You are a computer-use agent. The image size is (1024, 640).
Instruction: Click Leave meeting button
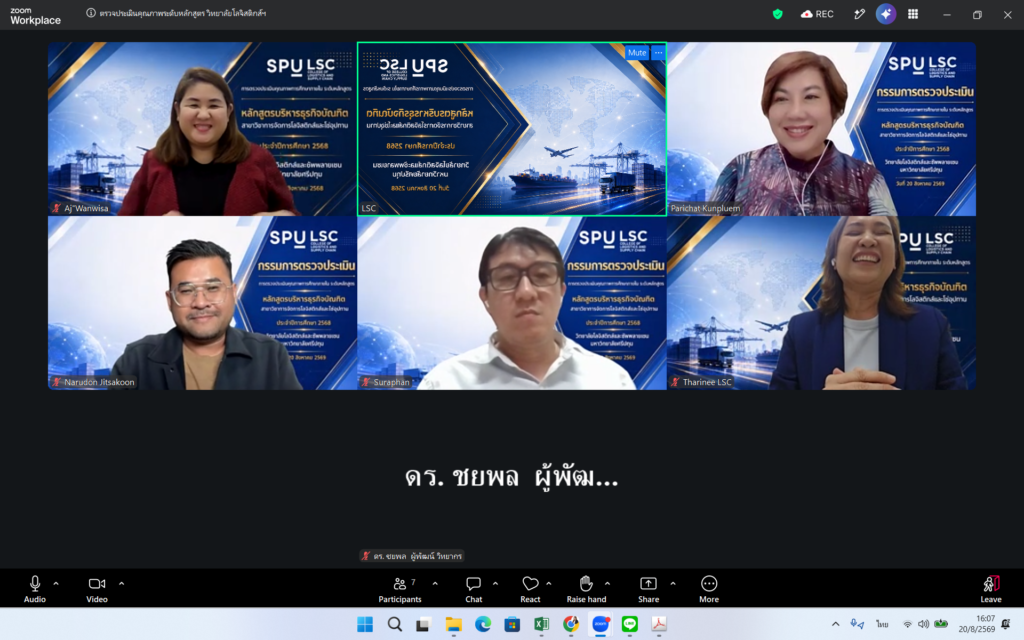[991, 588]
